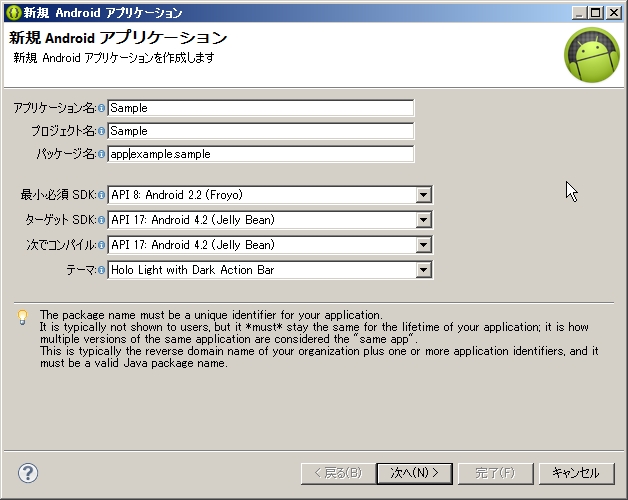Click the テーマ label text
Viewport: 628px width, 500px height.
(x=81, y=270)
